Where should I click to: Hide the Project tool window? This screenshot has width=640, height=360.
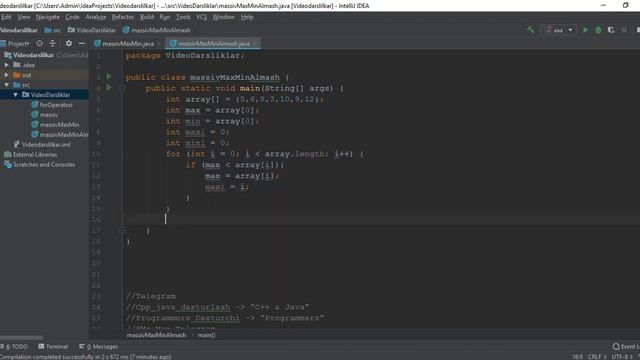82,43
